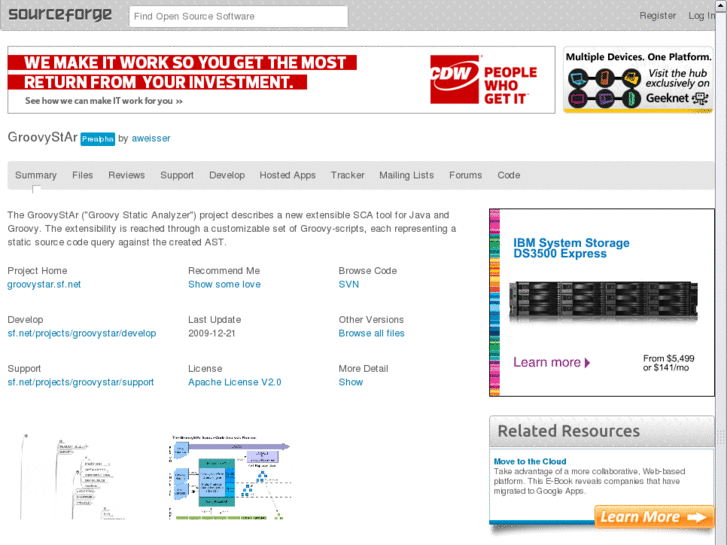The height and width of the screenshot is (545, 727).
Task: Select the Last Update date 2009-12-21
Action: coord(212,333)
